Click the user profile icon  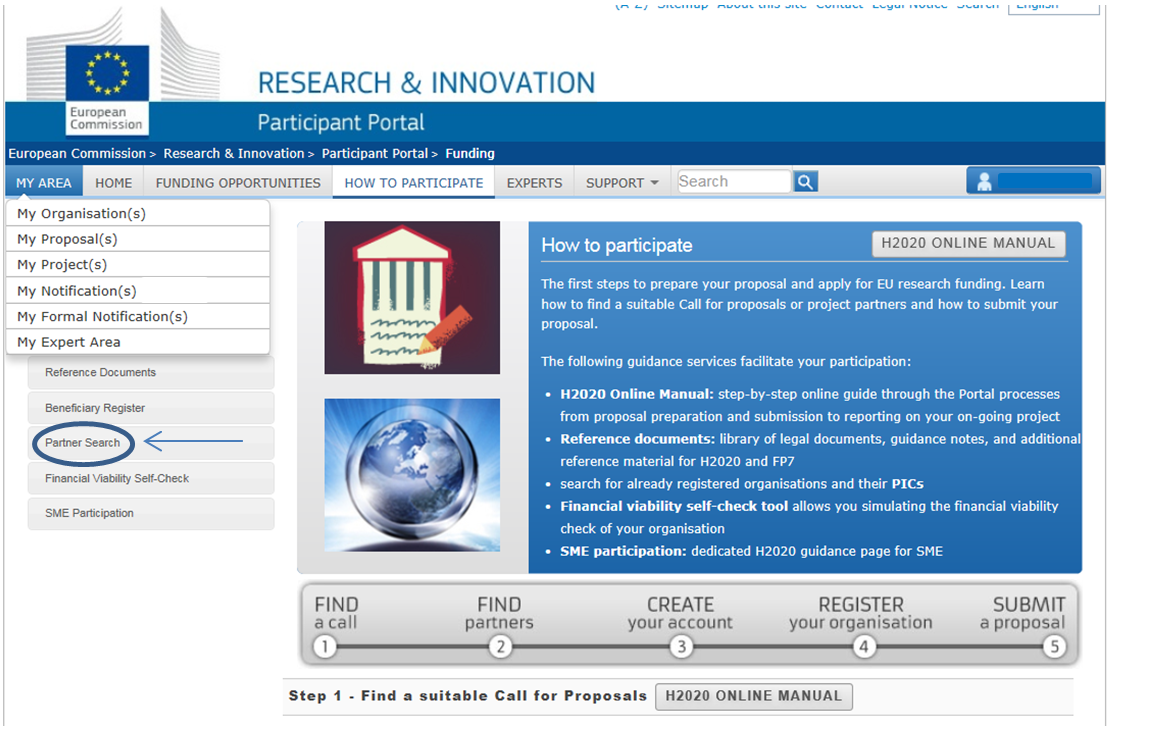(984, 182)
